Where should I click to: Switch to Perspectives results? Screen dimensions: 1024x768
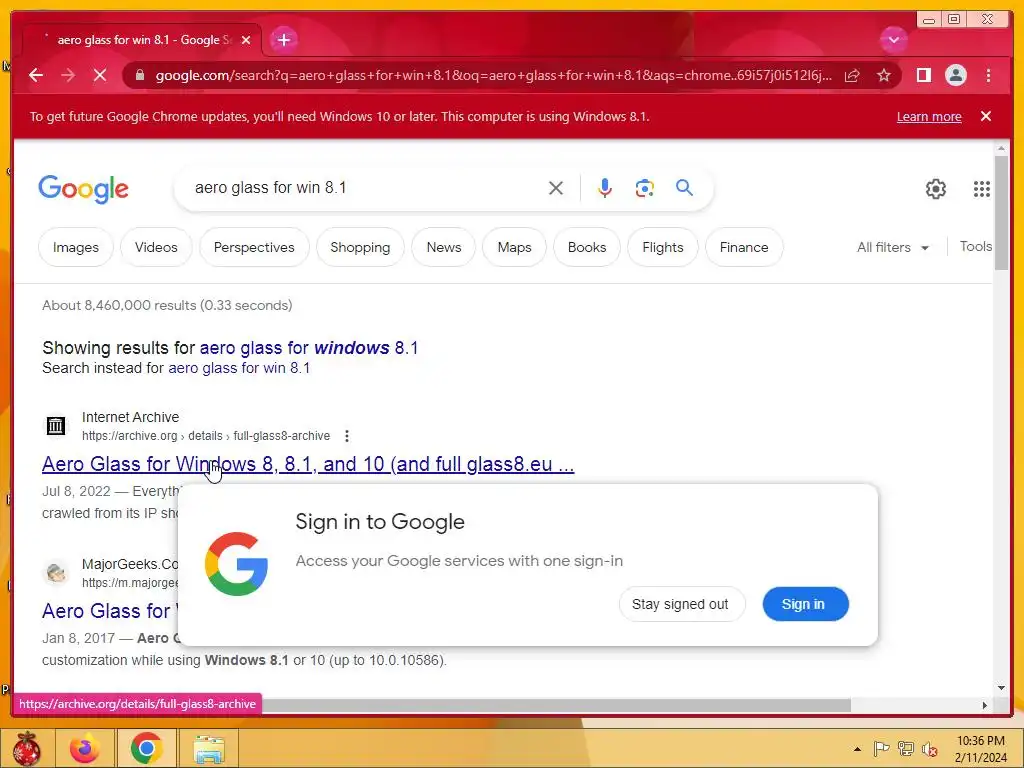tap(254, 248)
